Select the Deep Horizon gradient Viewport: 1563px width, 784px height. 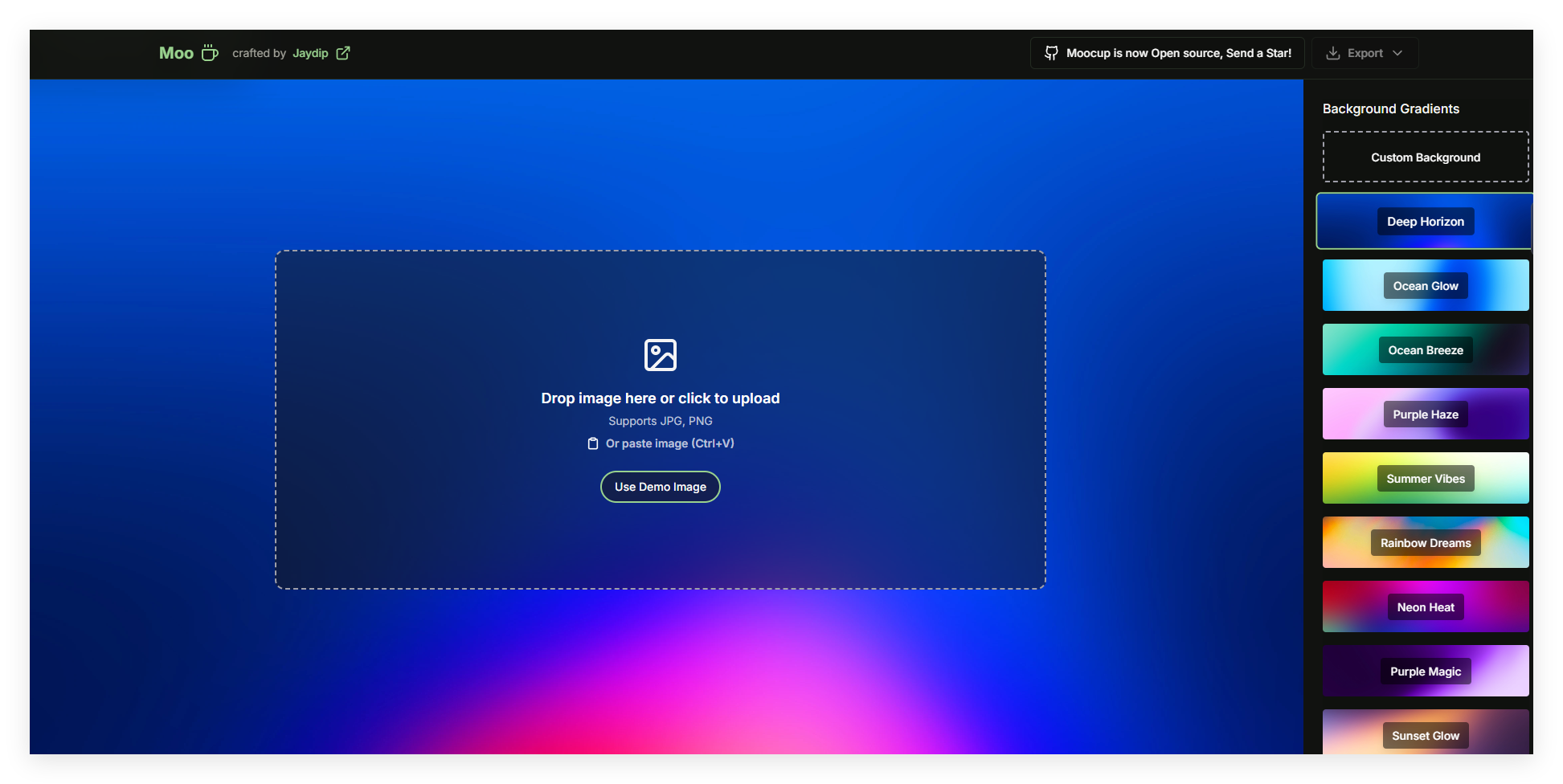pos(1426,221)
